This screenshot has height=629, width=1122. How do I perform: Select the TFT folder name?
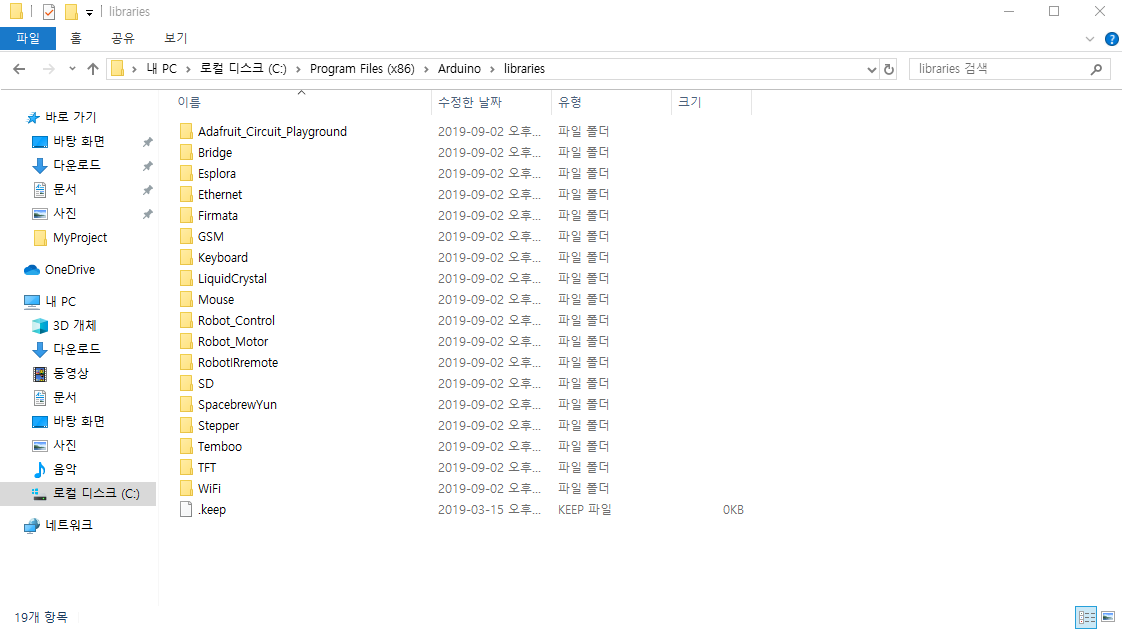click(x=207, y=467)
